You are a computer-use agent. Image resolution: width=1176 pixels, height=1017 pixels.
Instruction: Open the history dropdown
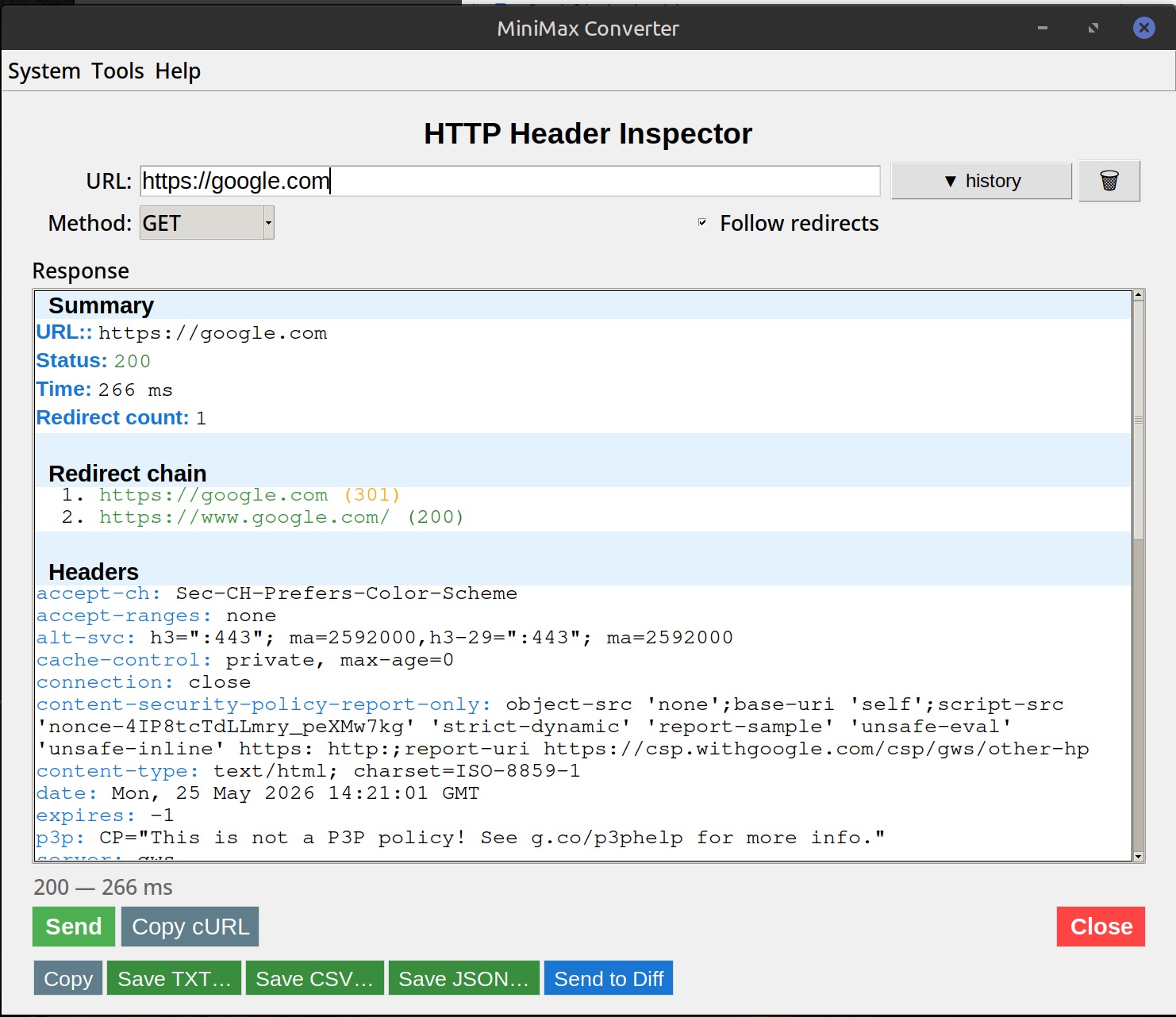coord(981,181)
